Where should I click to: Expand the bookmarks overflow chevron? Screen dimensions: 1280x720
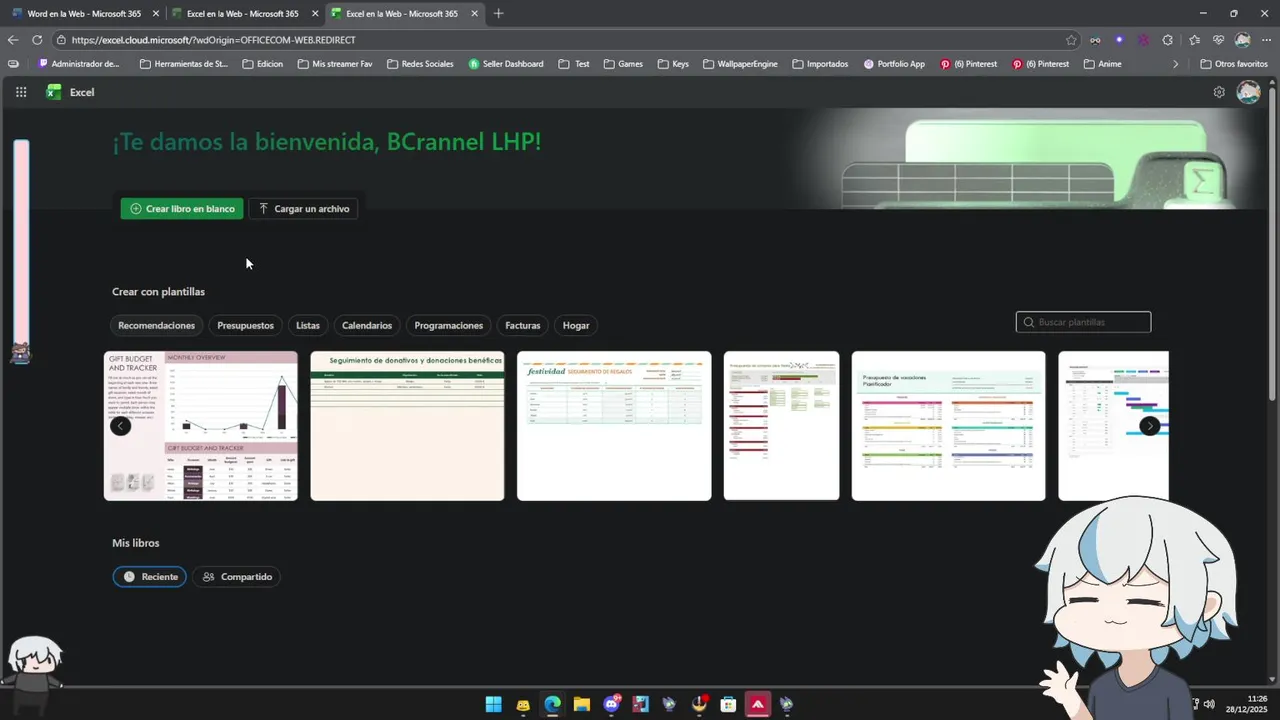(1176, 64)
